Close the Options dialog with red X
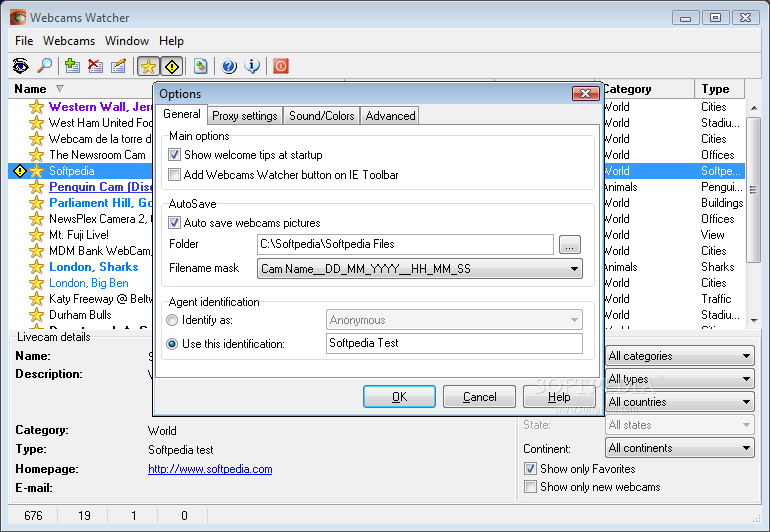Screen dimensions: 770x532 tap(585, 93)
